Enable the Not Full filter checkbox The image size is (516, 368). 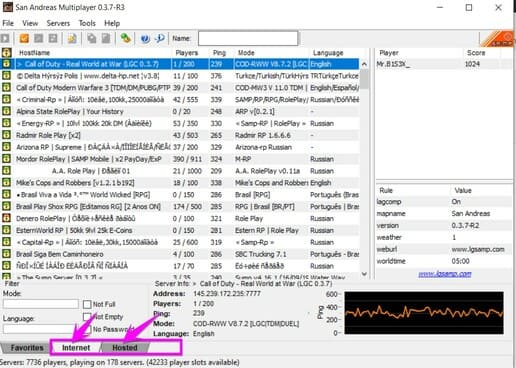click(87, 304)
